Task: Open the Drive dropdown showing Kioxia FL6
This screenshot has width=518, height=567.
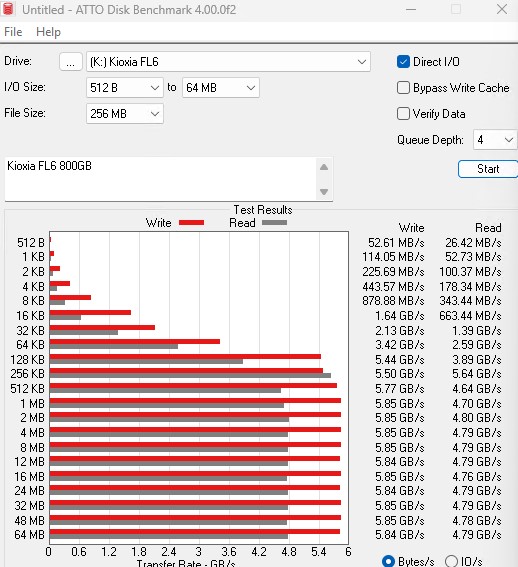Action: click(x=228, y=62)
